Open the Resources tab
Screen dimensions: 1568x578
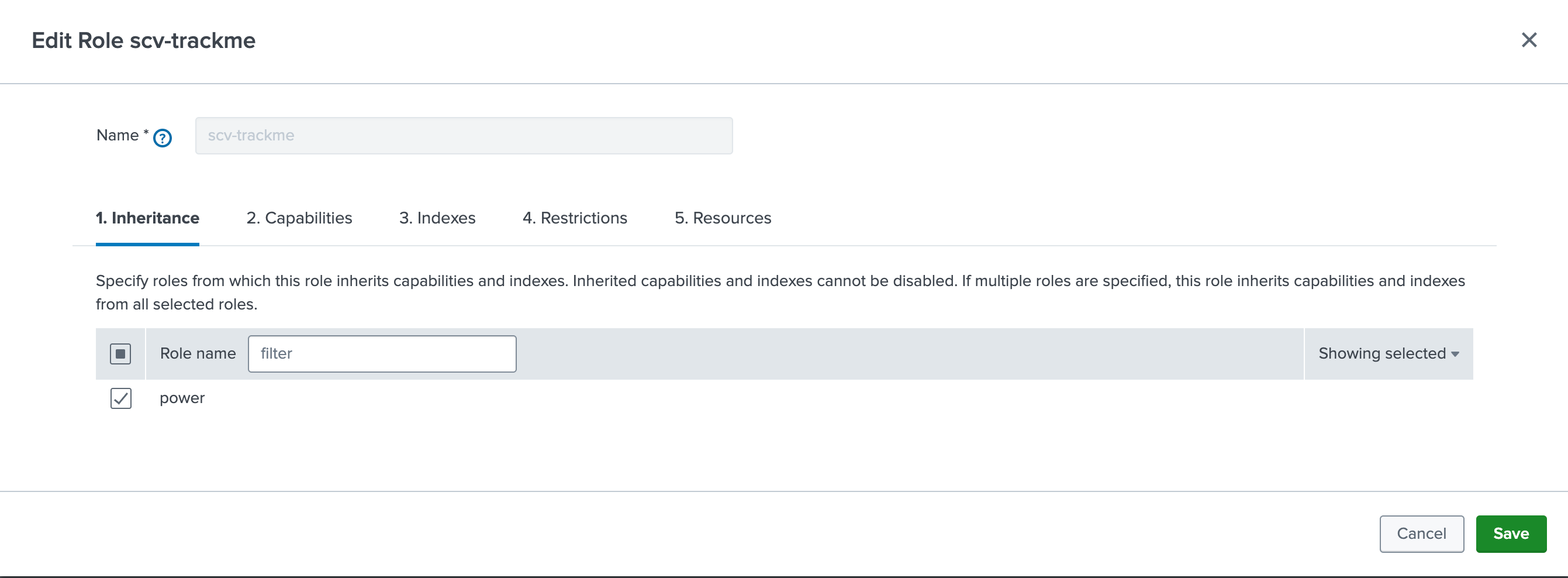(723, 218)
